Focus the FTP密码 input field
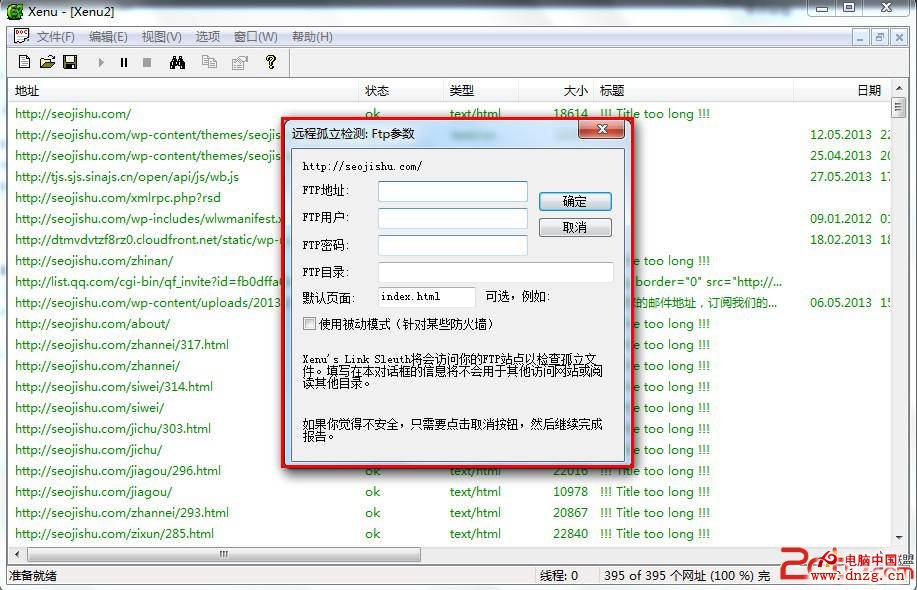This screenshot has height=590, width=917. 452,245
